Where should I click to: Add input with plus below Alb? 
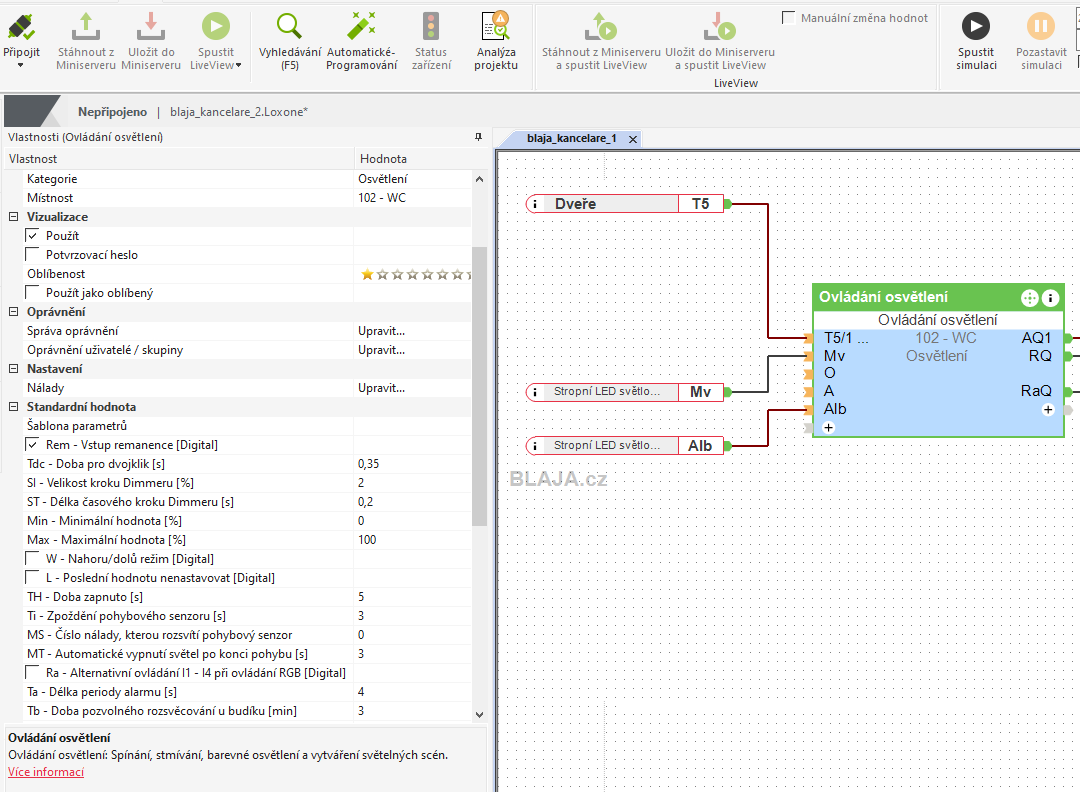(x=829, y=428)
